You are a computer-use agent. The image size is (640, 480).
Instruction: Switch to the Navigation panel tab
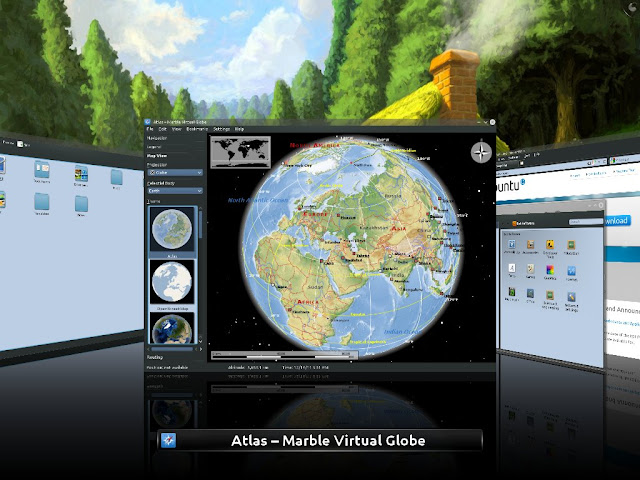point(157,138)
